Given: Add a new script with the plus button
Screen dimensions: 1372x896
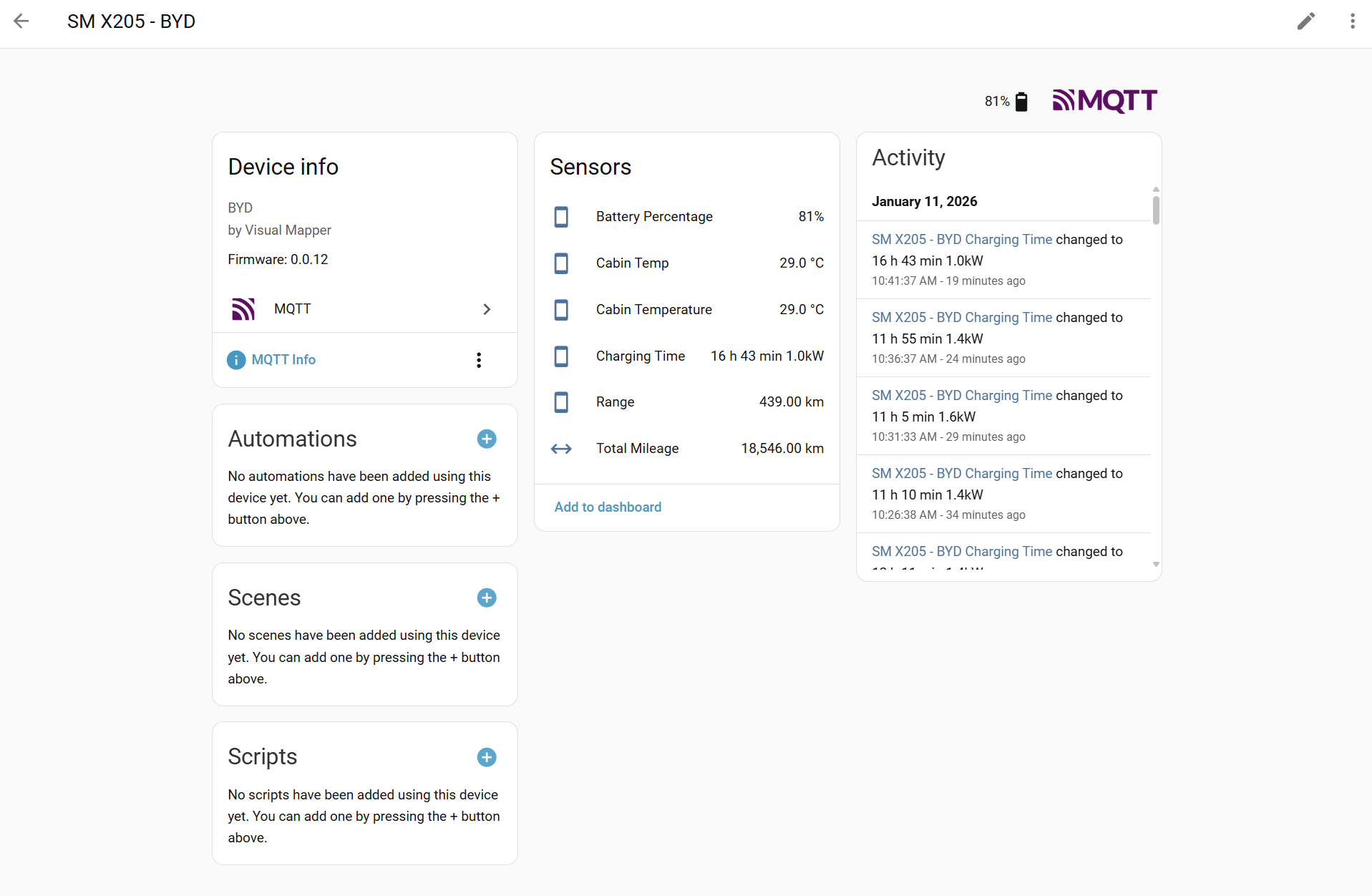Looking at the screenshot, I should [x=486, y=756].
